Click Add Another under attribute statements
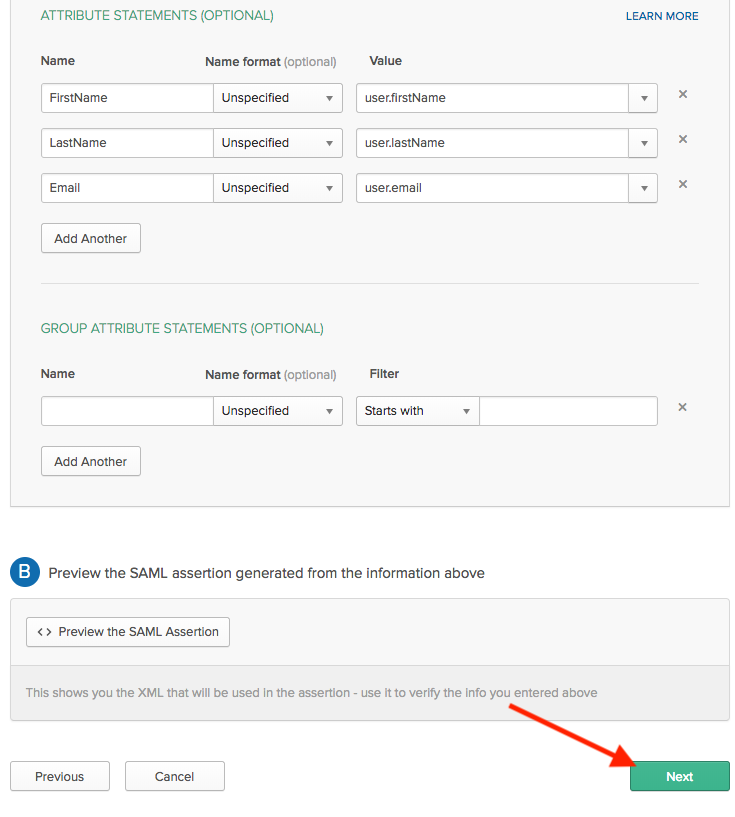 point(91,238)
